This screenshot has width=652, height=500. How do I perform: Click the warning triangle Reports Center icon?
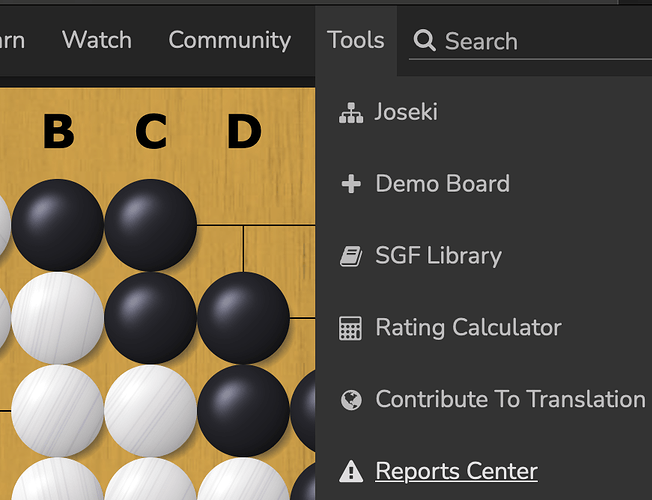click(x=350, y=472)
